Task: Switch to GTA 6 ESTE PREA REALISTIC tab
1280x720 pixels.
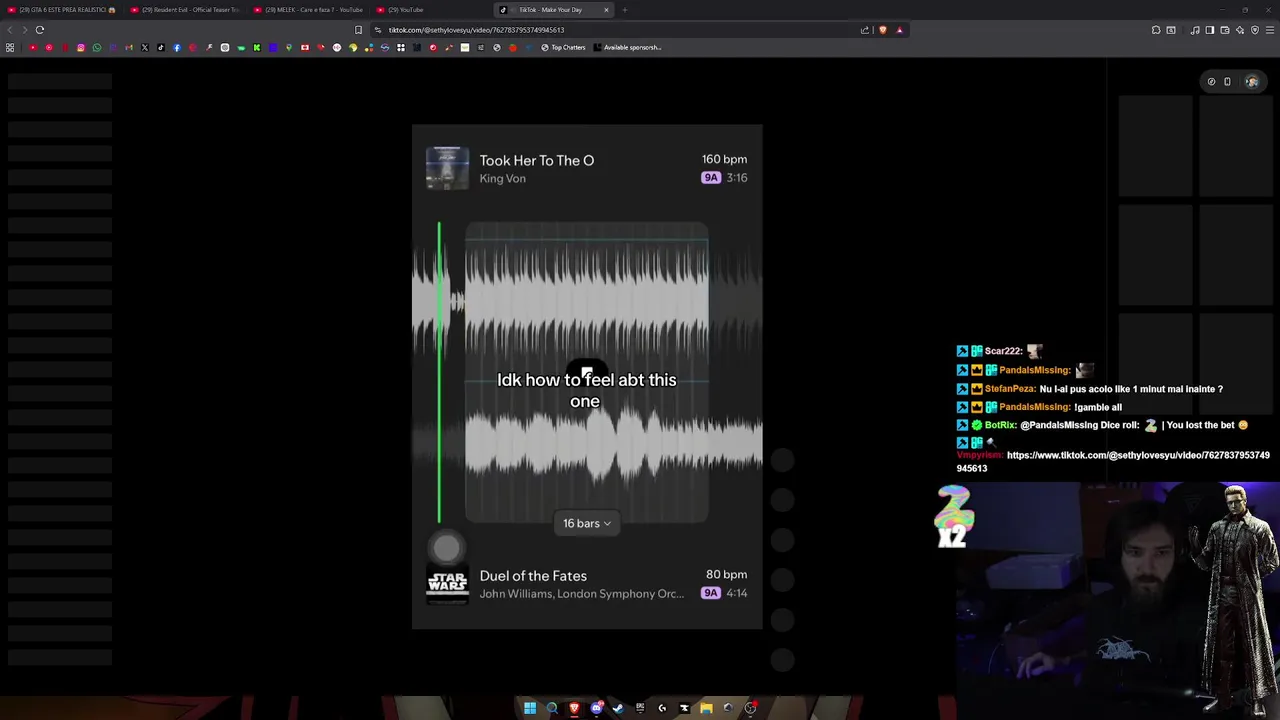Action: [62, 10]
